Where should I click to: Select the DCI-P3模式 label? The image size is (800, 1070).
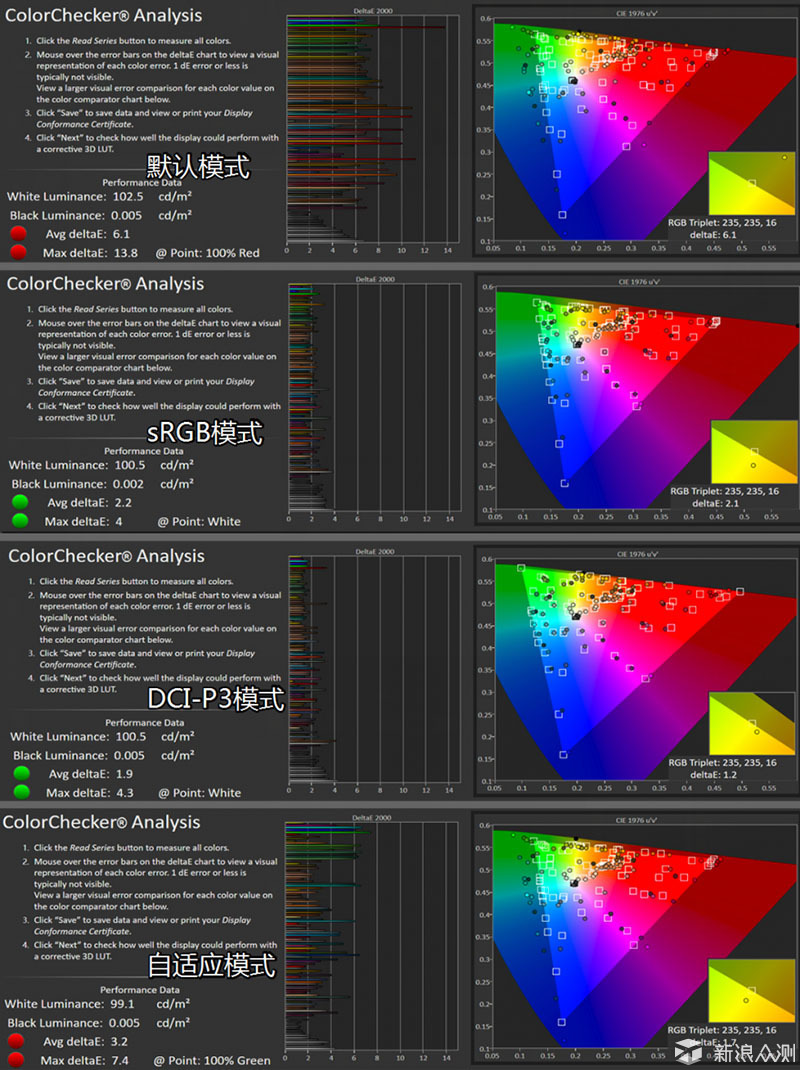(x=216, y=699)
